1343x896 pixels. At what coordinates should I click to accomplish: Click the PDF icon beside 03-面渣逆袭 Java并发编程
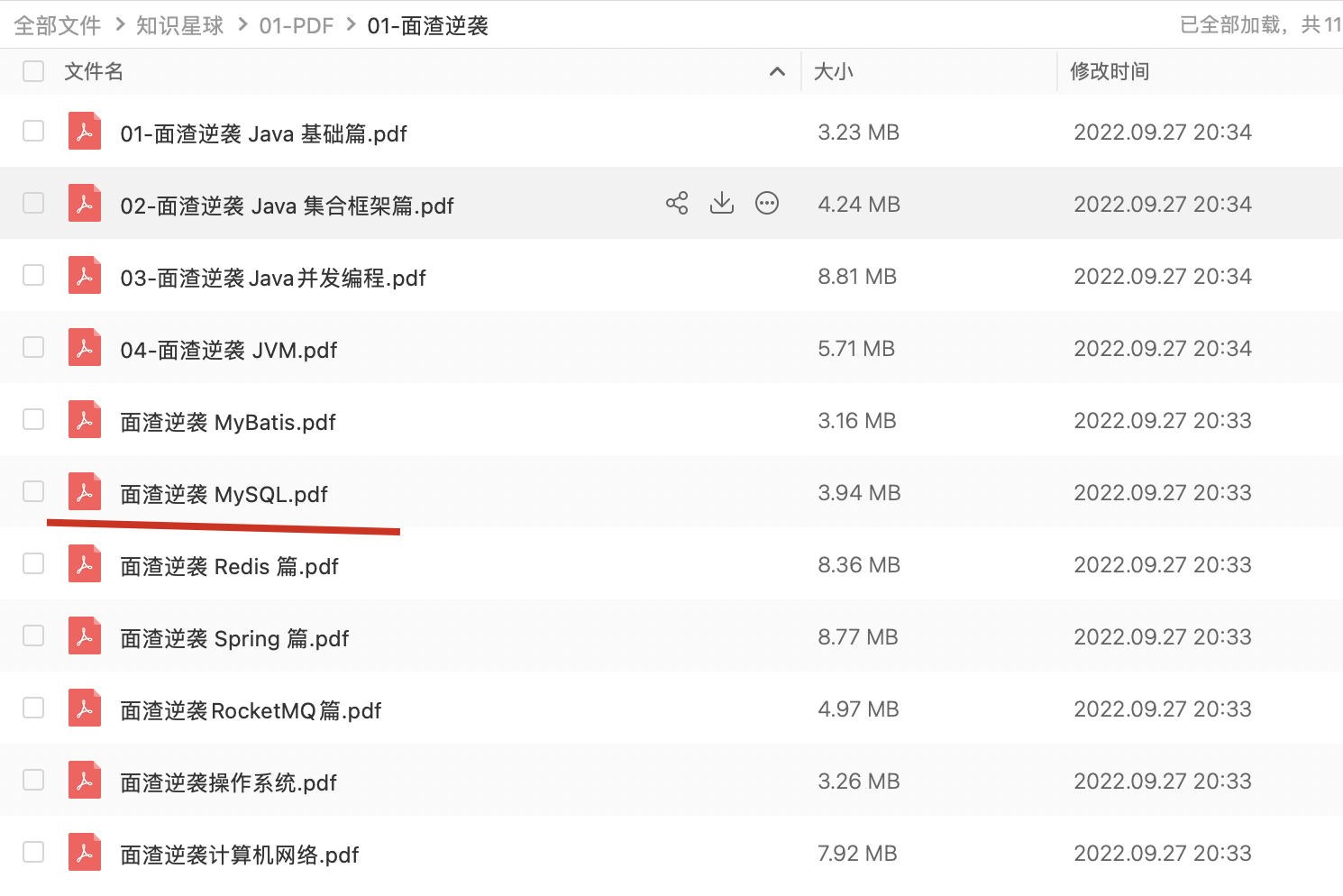pos(84,275)
